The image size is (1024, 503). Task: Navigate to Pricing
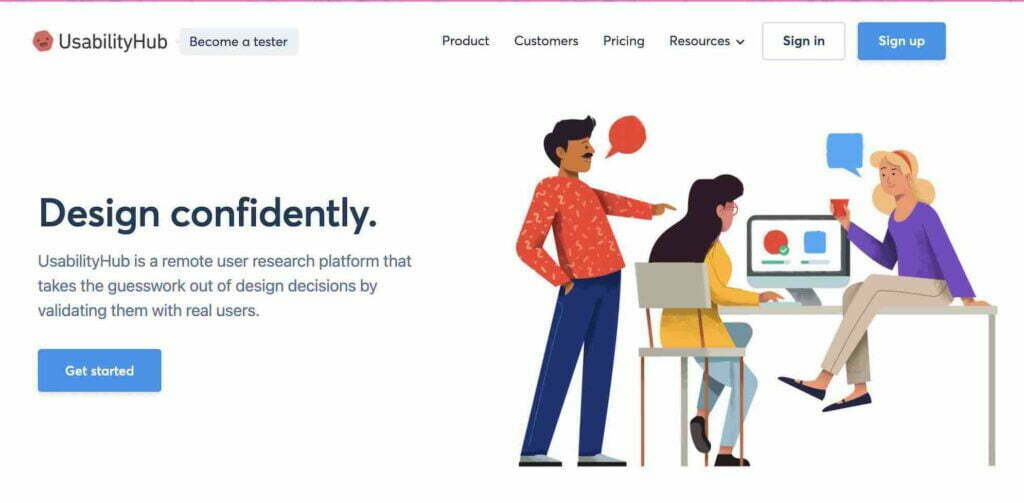[x=624, y=41]
